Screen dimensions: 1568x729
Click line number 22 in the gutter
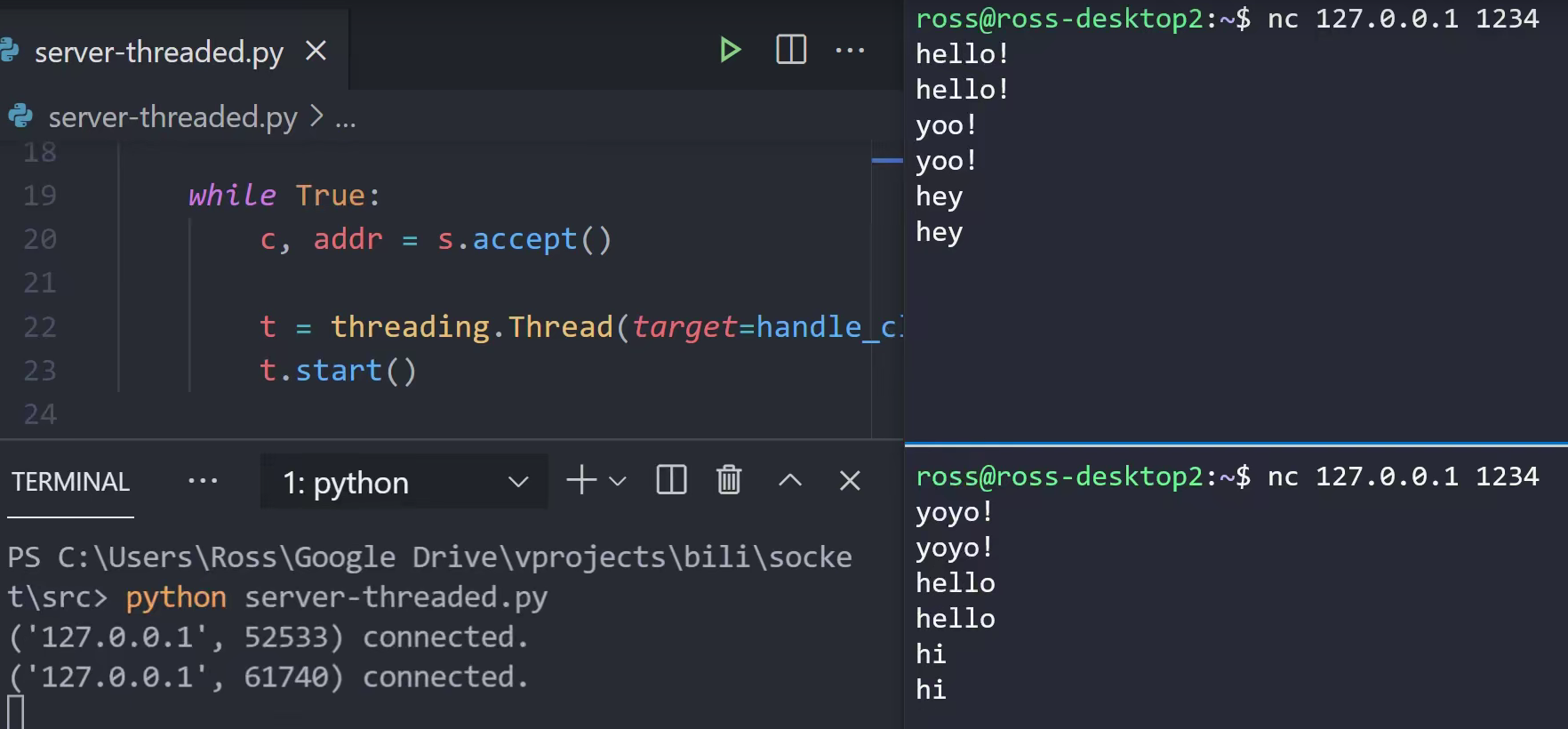pyautogui.click(x=40, y=327)
